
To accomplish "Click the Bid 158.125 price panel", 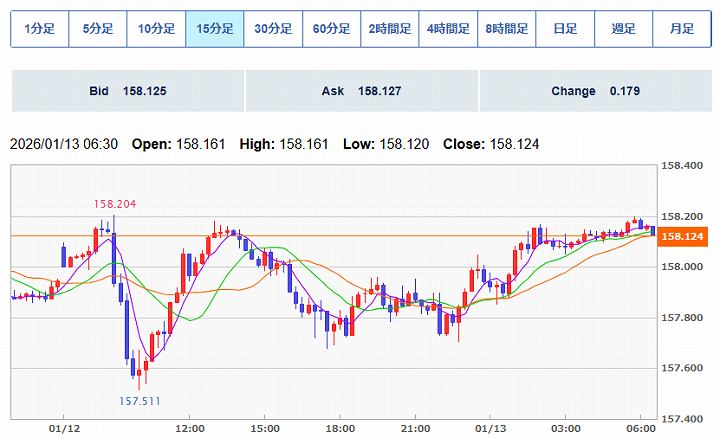I will [127, 91].
